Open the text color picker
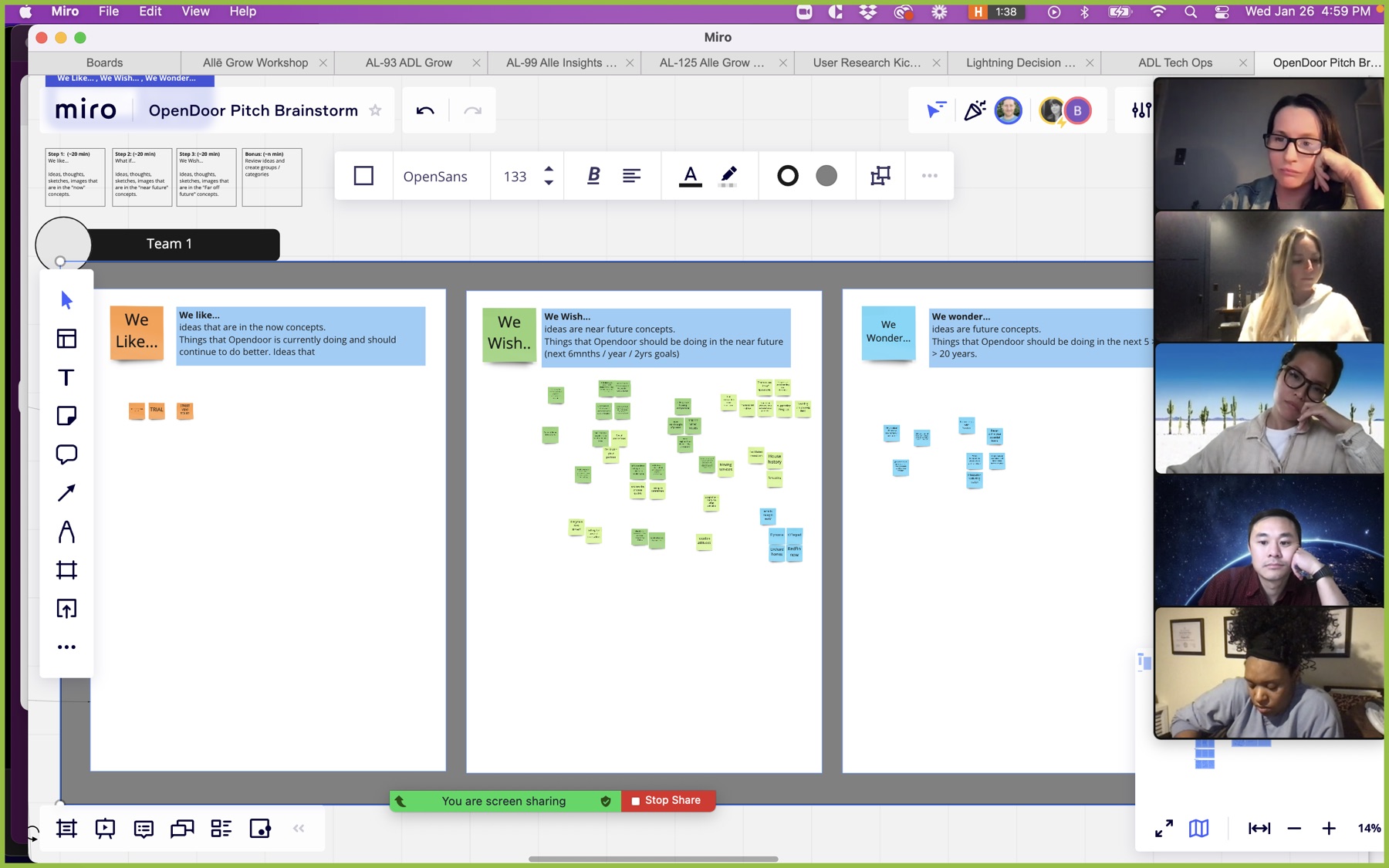Image resolution: width=1389 pixels, height=868 pixels. click(x=691, y=176)
